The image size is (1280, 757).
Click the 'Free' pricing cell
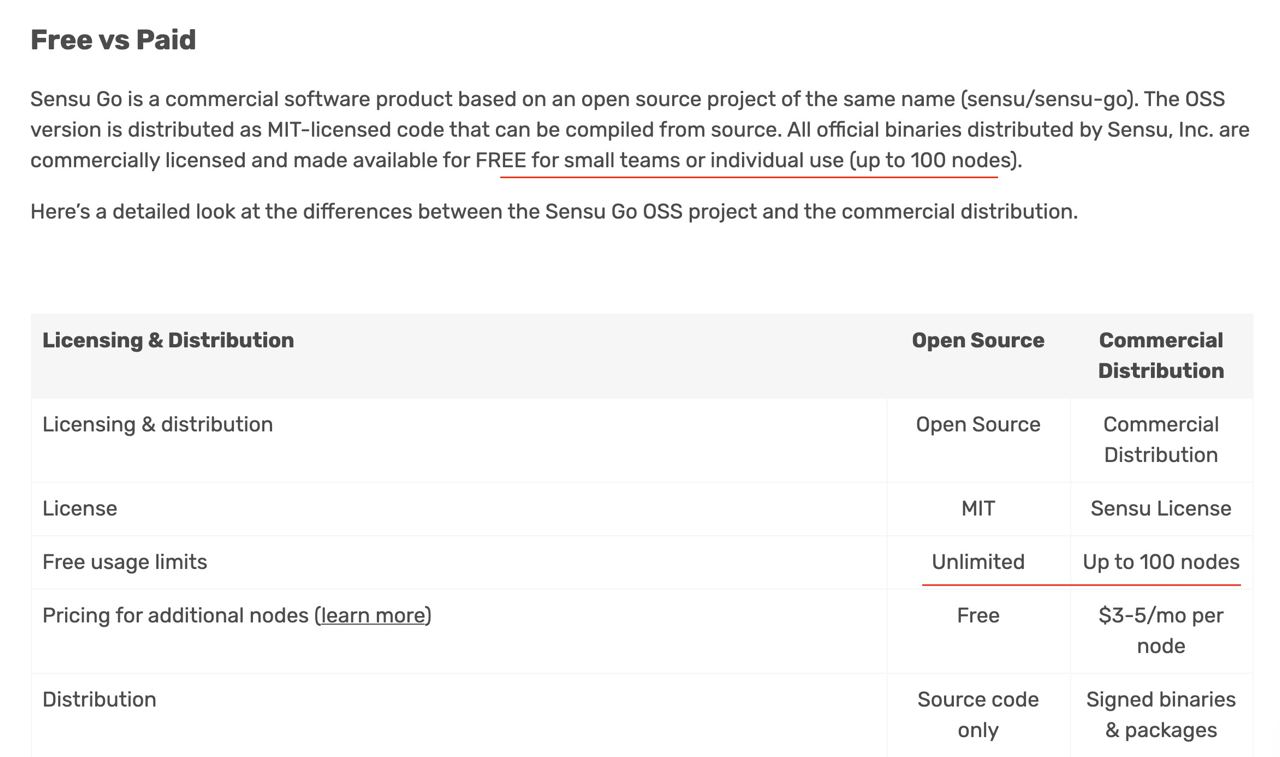pyautogui.click(x=978, y=616)
